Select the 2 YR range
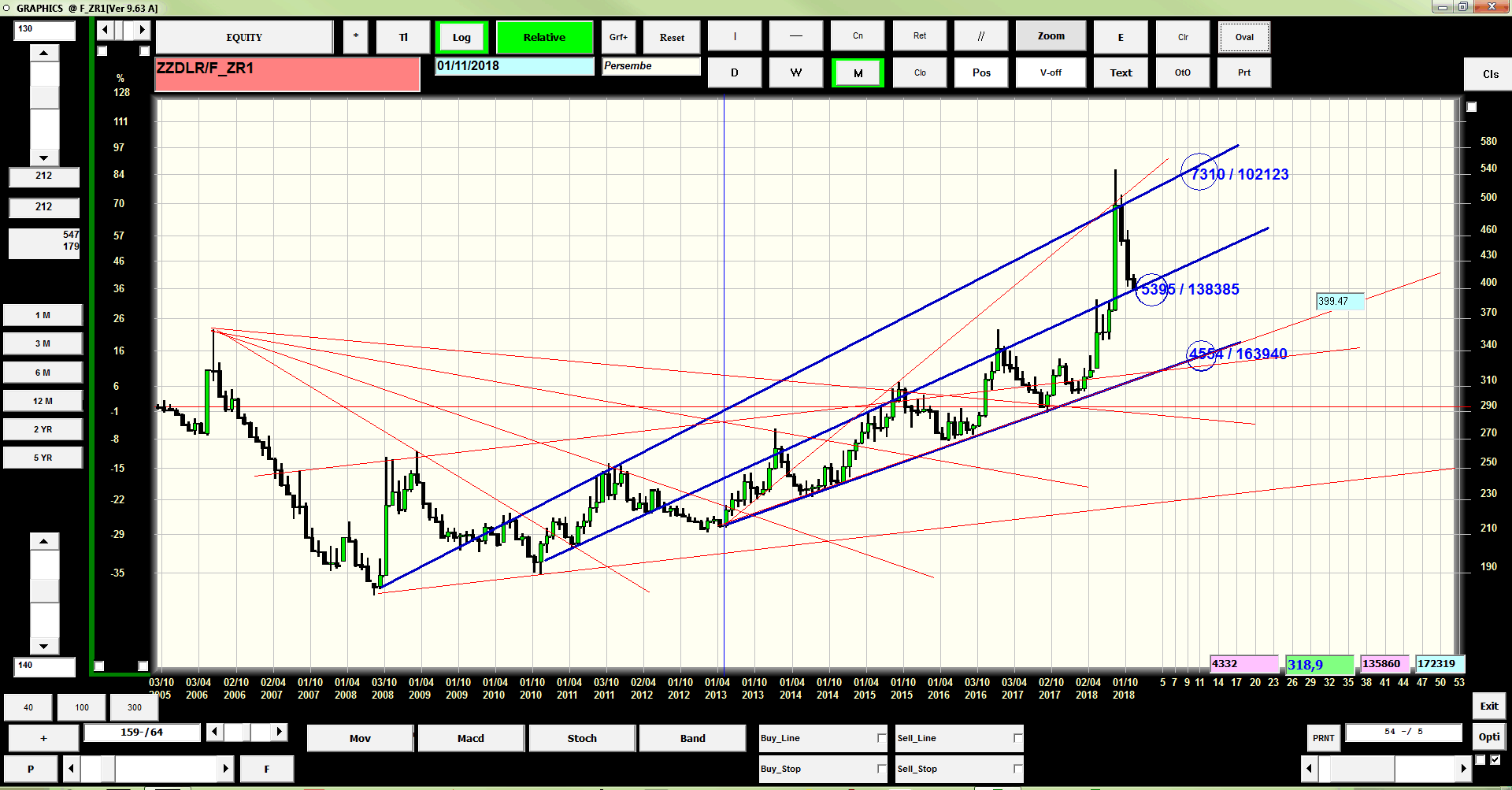The image size is (1512, 790). (43, 429)
